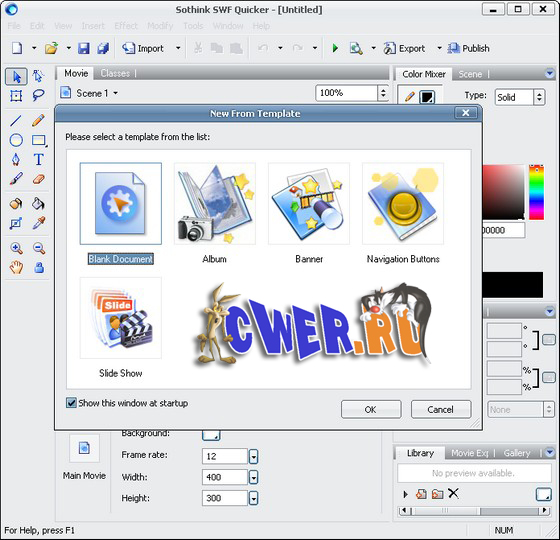The image size is (560, 540).
Task: Select the Brush tool
Action: pos(16,179)
